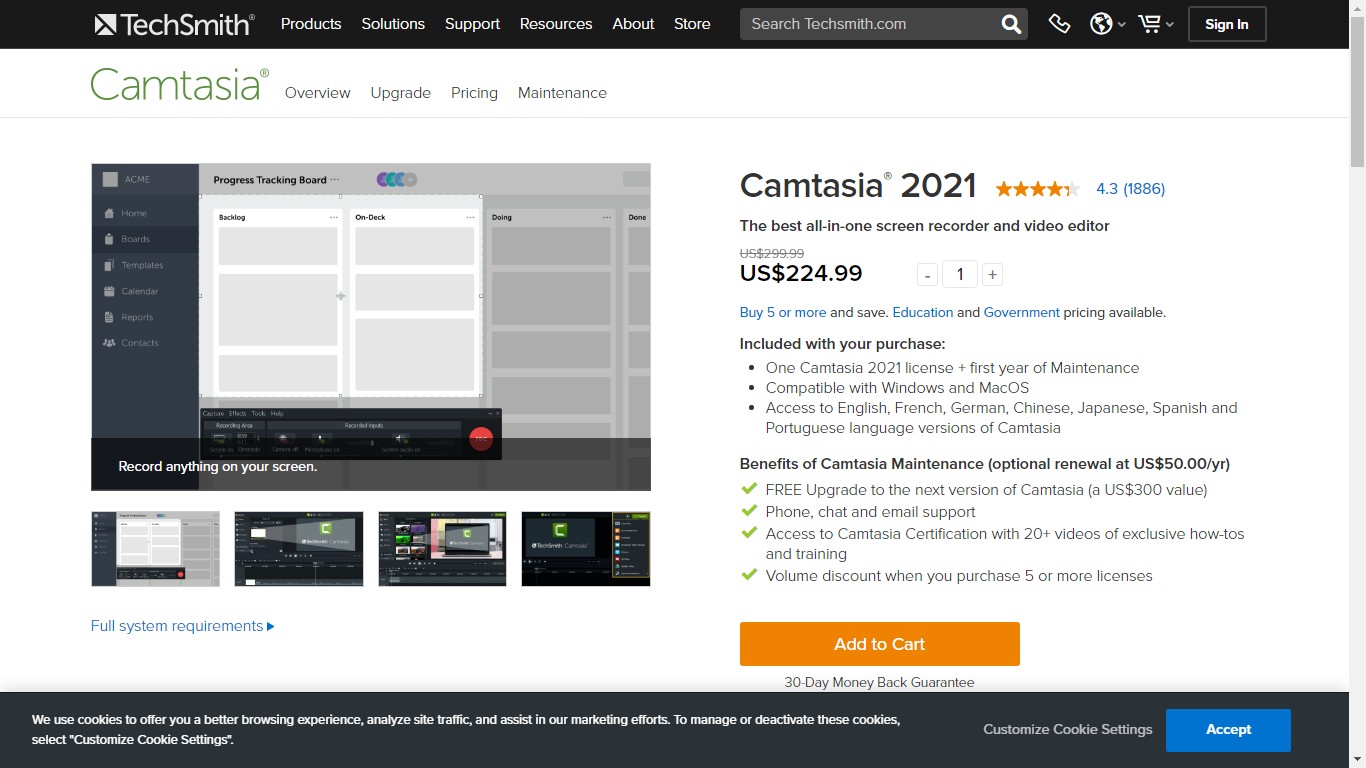Click the TechSmith logo
This screenshot has height=768, width=1366.
175,24
